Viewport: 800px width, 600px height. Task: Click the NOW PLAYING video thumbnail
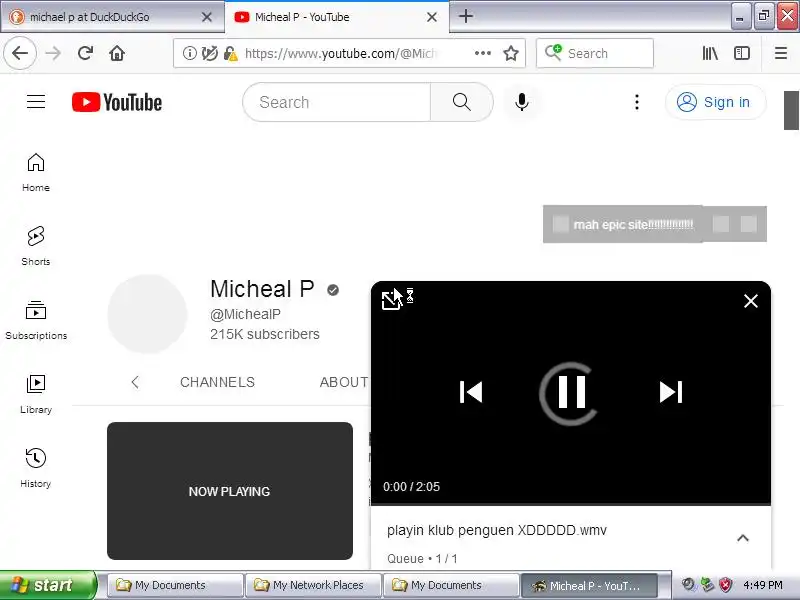coord(230,491)
